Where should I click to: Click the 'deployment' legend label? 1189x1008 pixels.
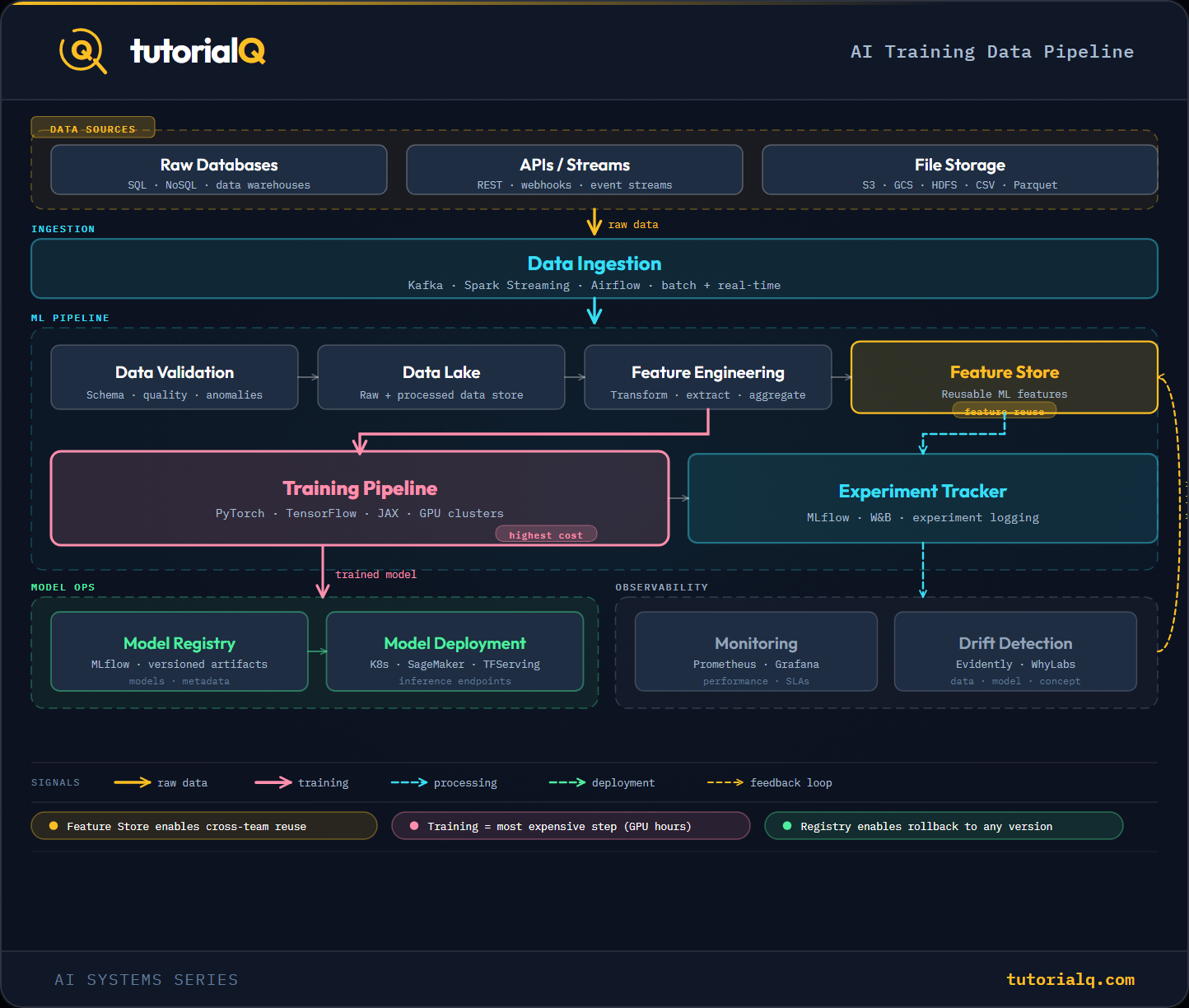pos(623,782)
